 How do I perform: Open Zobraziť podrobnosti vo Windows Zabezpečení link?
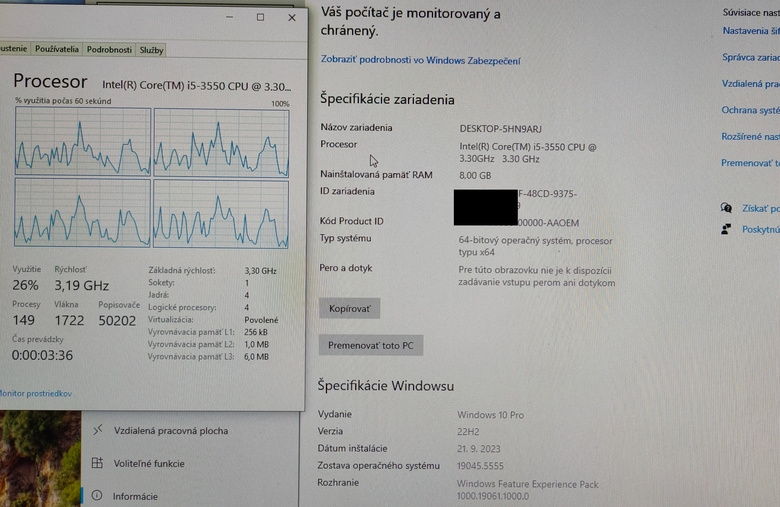click(420, 60)
